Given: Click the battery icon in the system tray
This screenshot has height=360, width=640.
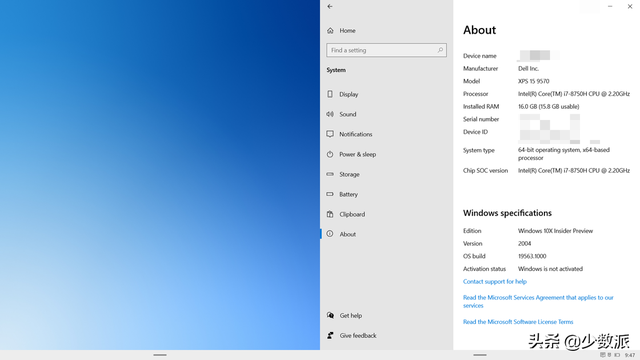Looking at the screenshot, I should click(617, 355).
